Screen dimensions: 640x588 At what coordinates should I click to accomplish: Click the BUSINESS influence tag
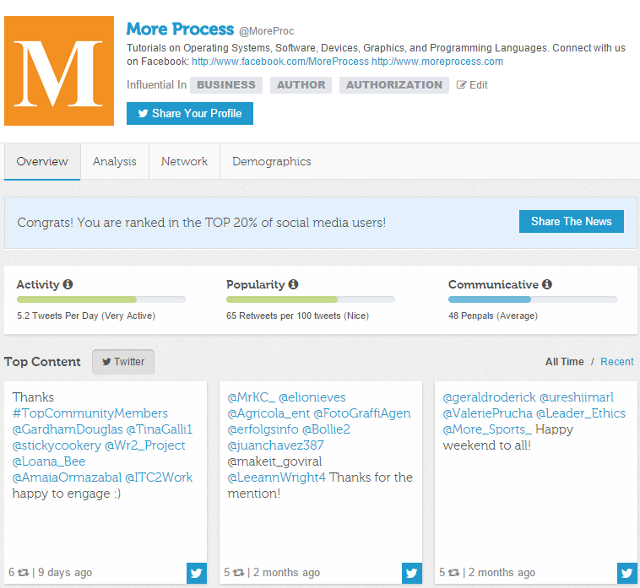[x=226, y=85]
